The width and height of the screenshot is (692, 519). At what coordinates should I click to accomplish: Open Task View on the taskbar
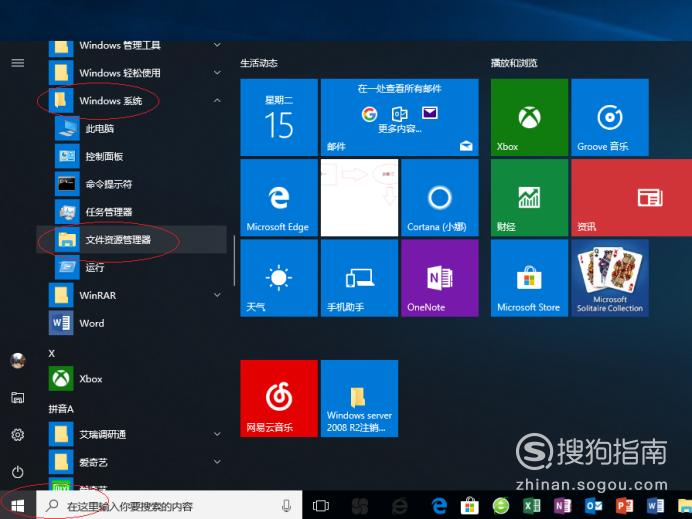click(321, 506)
